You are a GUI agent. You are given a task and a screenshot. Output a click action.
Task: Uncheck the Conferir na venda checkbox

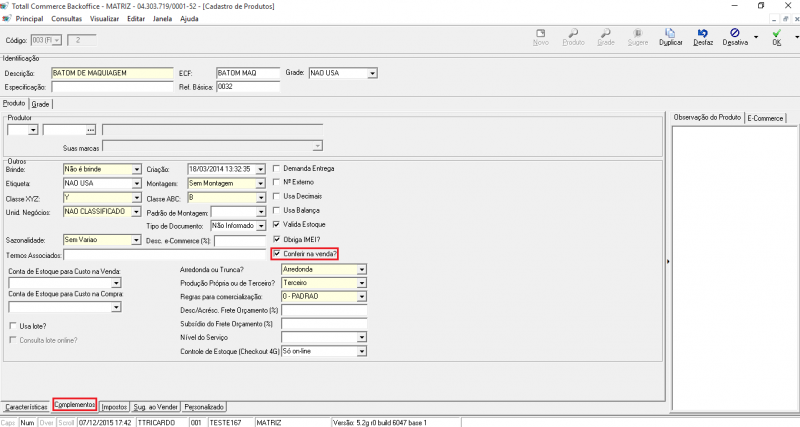tap(278, 254)
